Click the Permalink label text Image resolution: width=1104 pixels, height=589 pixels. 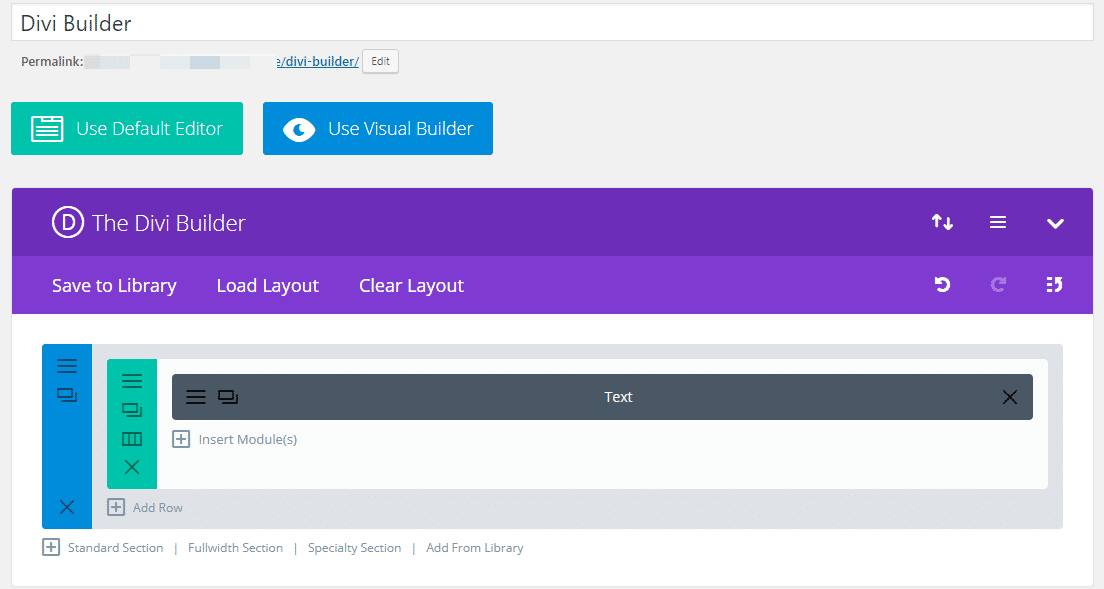pyautogui.click(x=52, y=61)
